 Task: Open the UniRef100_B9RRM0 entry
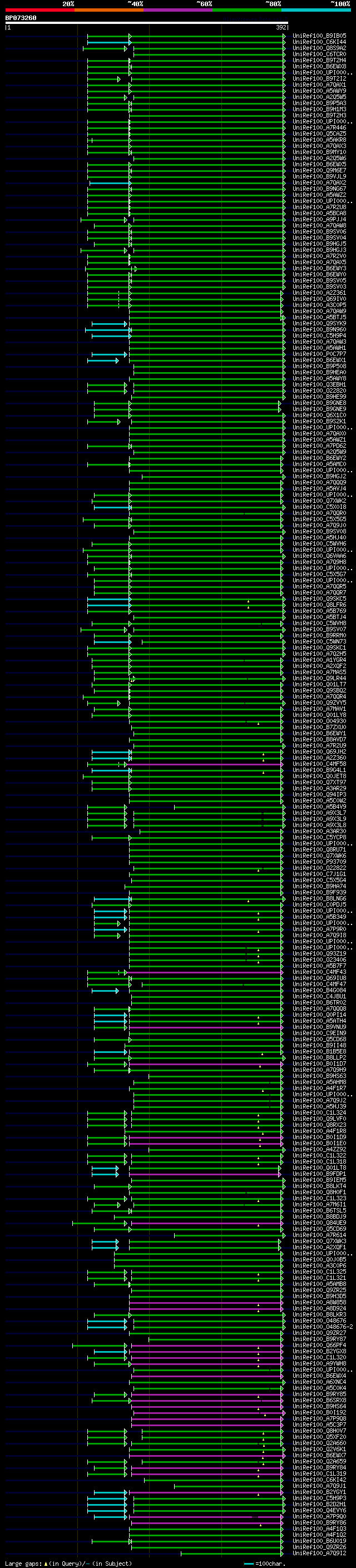319,635
